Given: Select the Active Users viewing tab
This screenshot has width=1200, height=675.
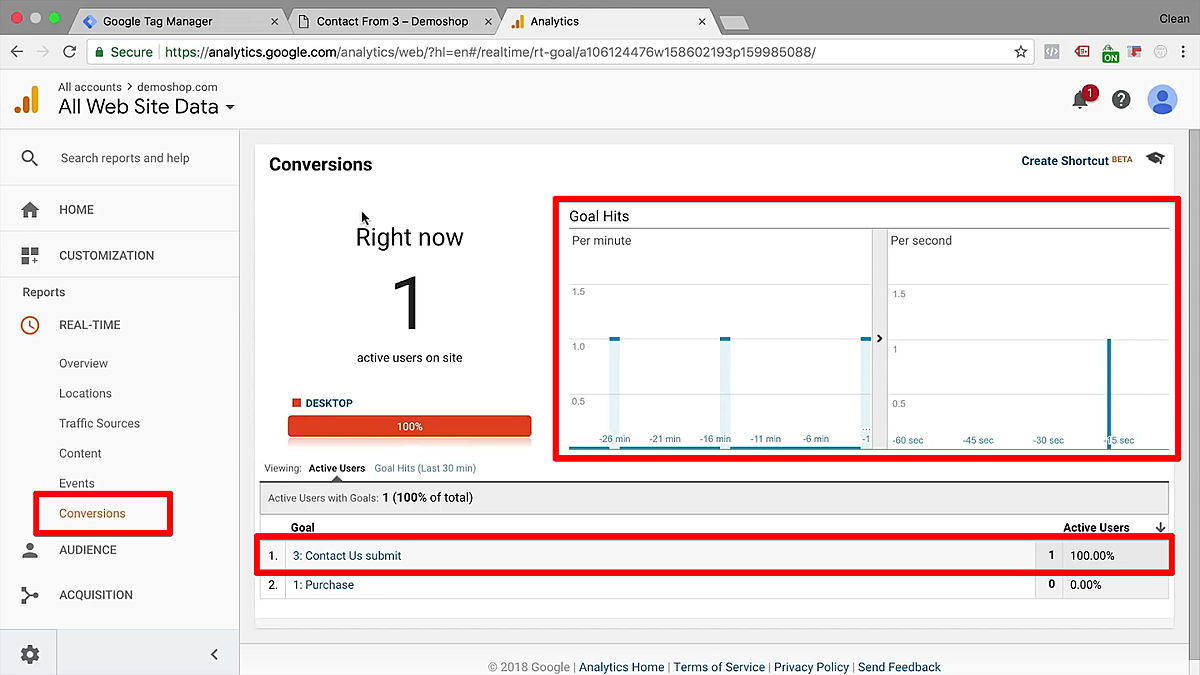Looking at the screenshot, I should coord(337,468).
